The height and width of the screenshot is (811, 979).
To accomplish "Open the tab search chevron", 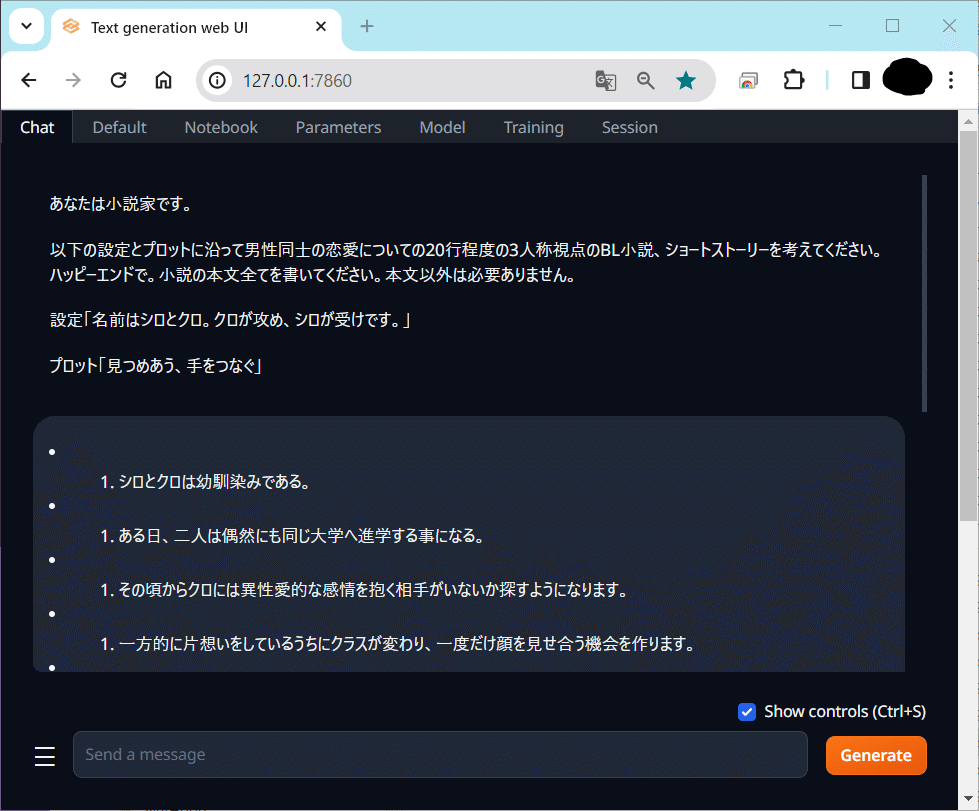I will [26, 26].
